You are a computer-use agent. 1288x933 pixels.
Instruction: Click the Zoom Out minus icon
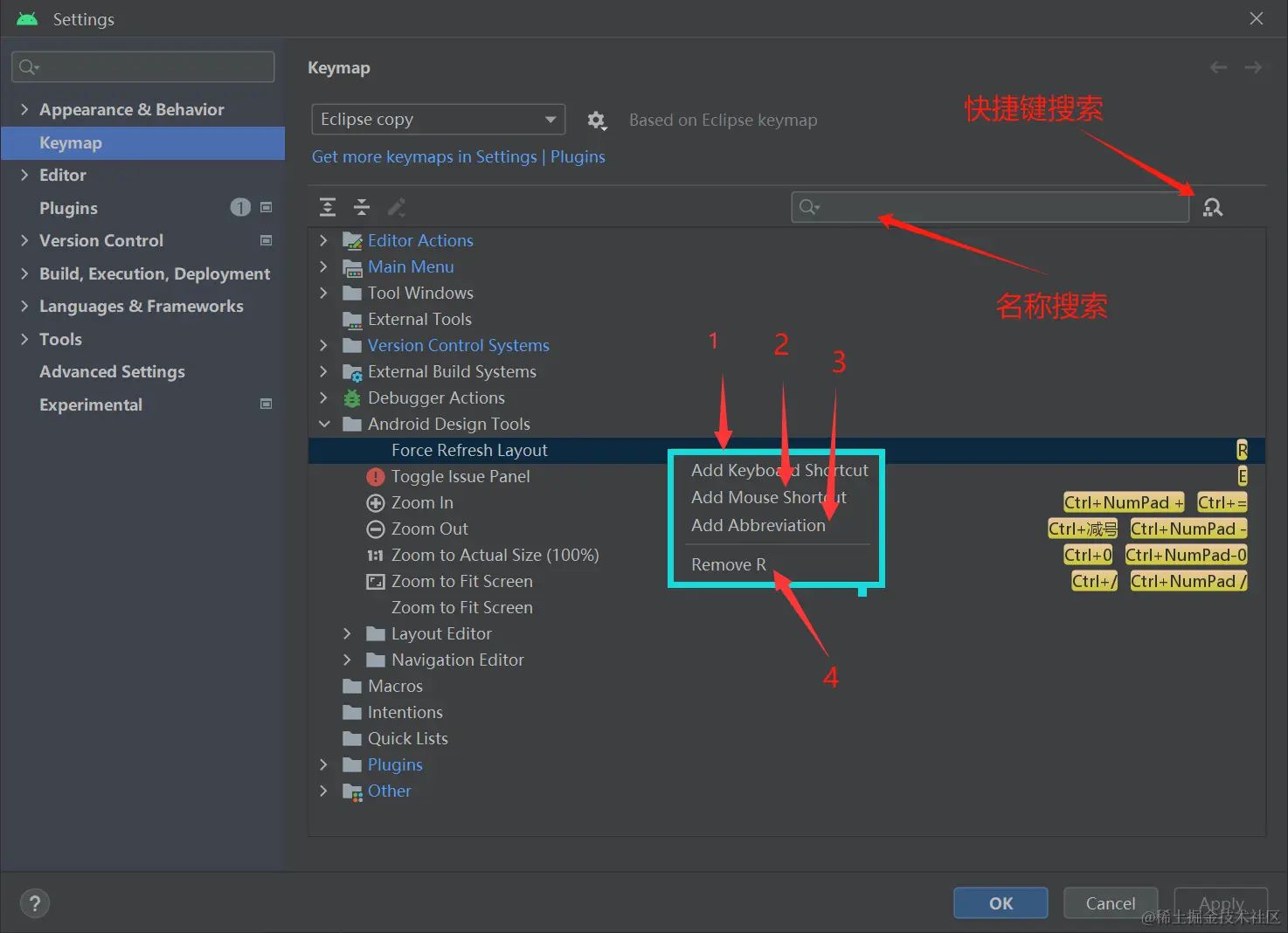pos(376,529)
